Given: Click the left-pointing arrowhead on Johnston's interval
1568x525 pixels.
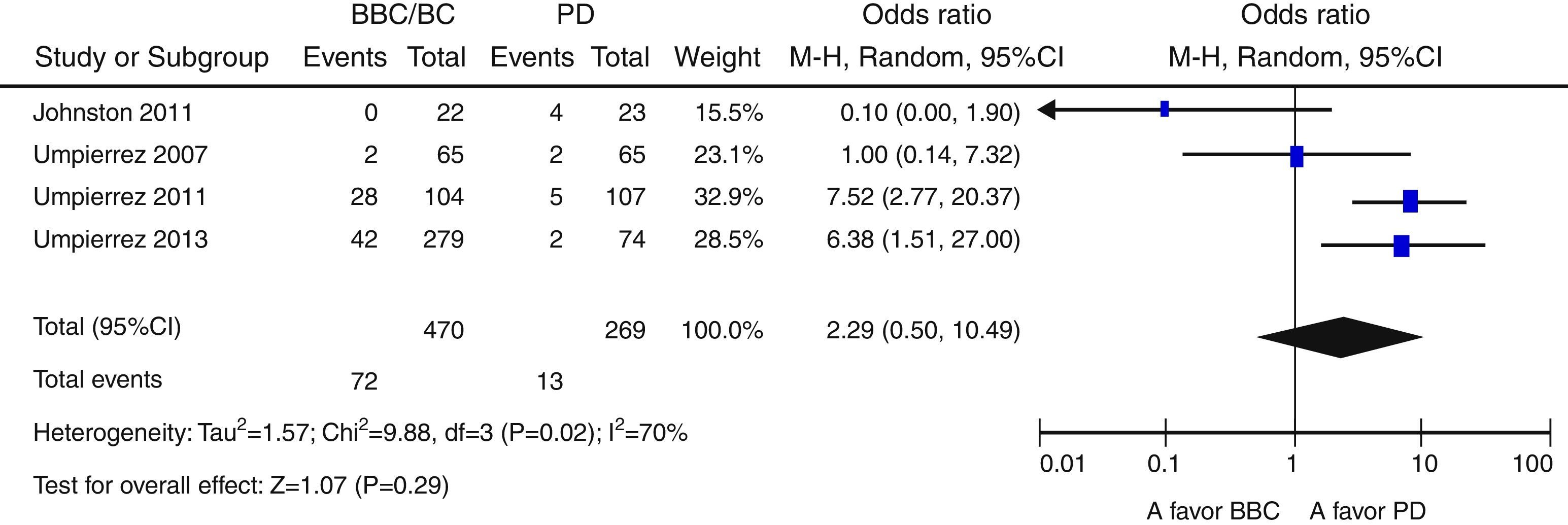Looking at the screenshot, I should pyautogui.click(x=1047, y=110).
